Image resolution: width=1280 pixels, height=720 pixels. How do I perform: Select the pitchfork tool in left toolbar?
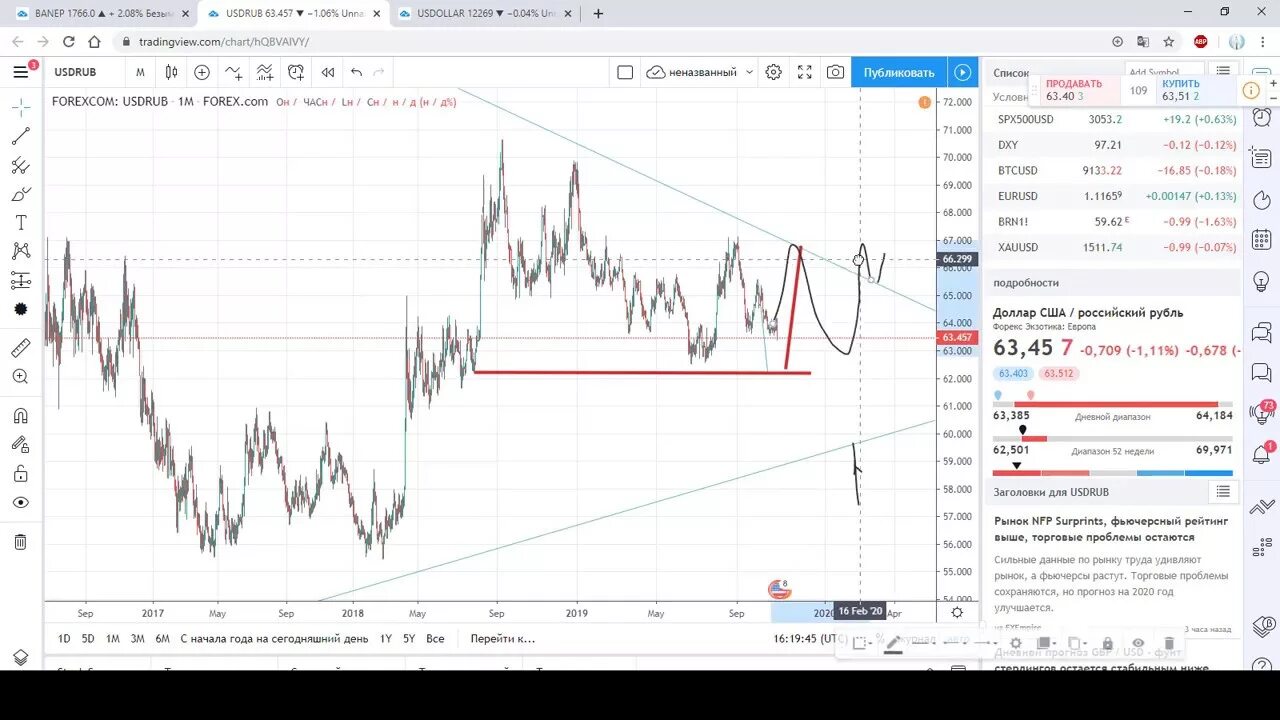point(20,165)
